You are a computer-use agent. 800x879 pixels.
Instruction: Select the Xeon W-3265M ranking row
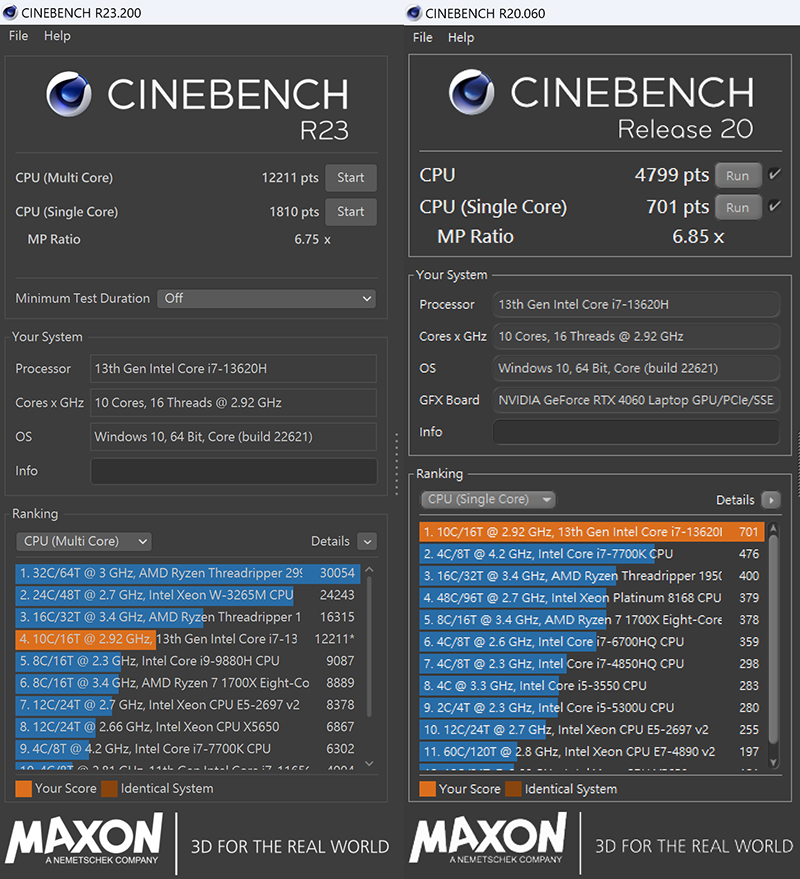[x=188, y=595]
